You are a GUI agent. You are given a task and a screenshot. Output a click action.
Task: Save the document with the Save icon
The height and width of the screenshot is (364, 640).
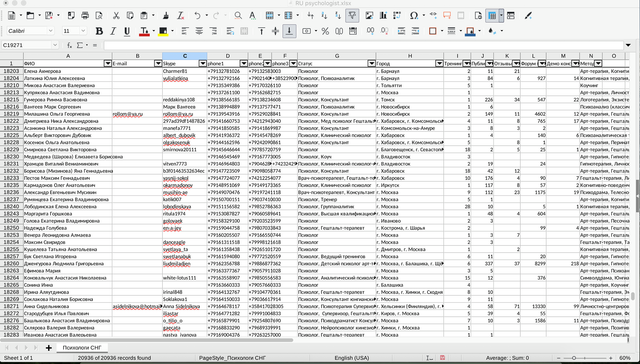49,16
